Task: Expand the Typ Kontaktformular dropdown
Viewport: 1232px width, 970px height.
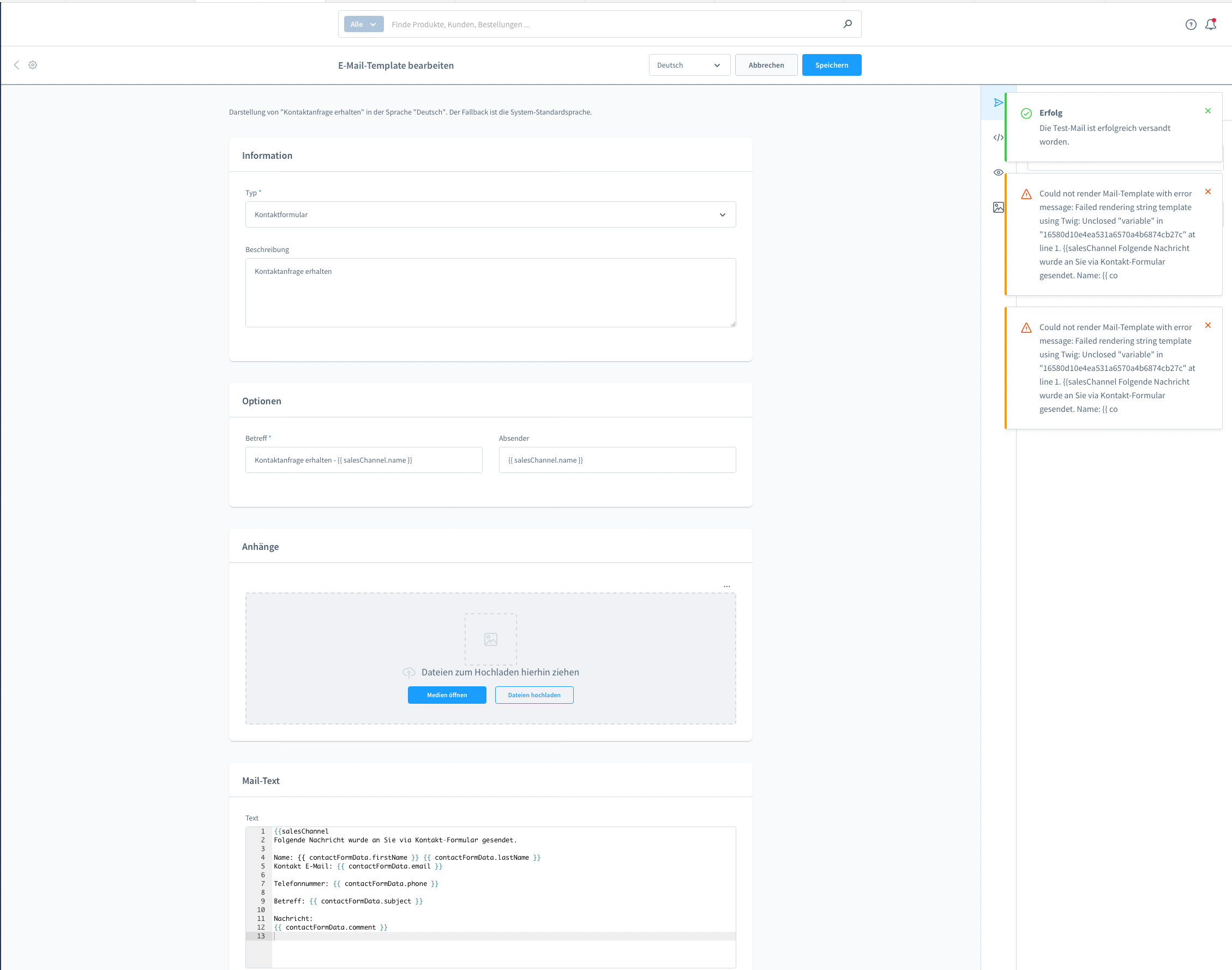Action: 490,214
